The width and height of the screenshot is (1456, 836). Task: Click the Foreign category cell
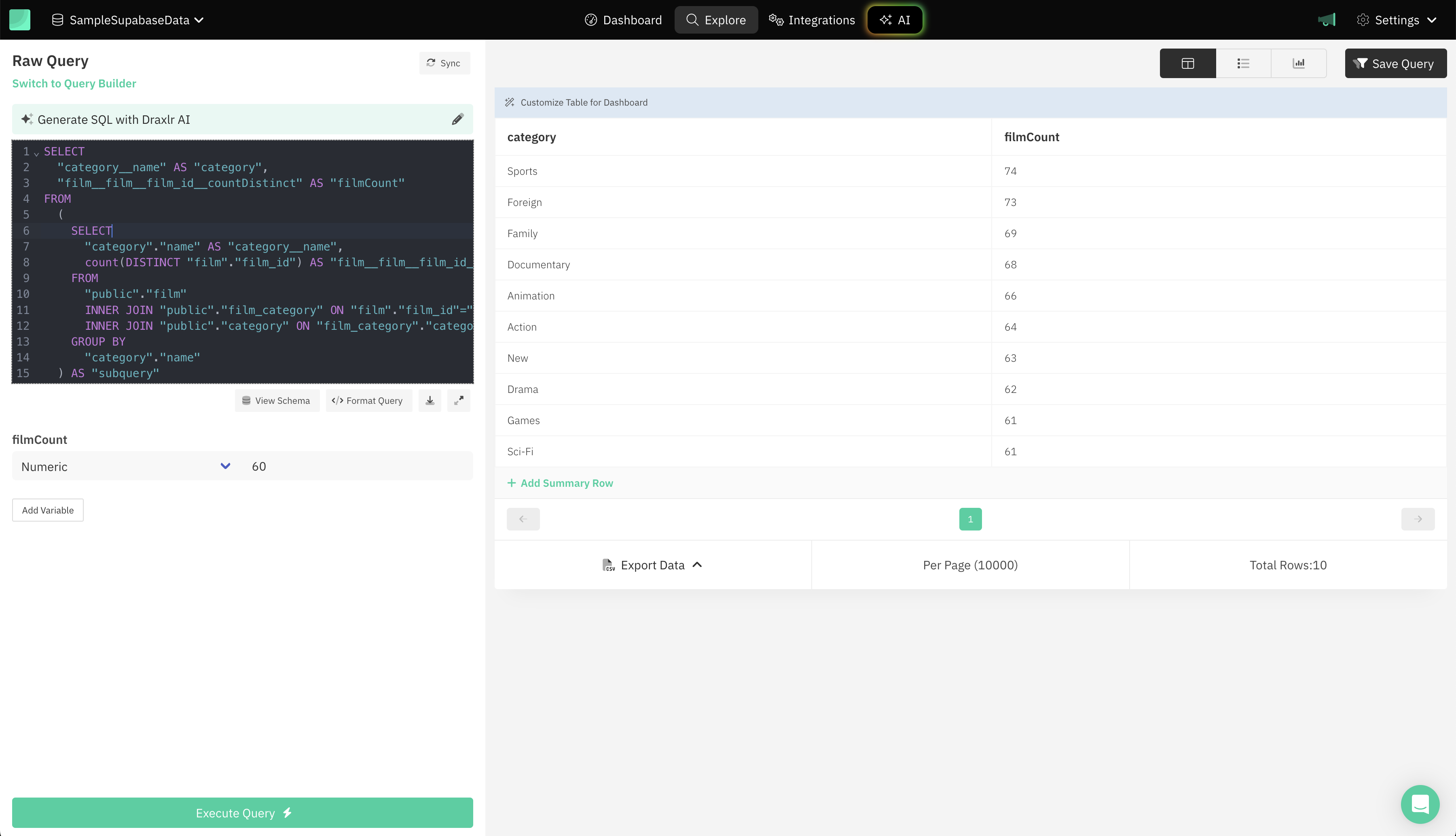(743, 202)
